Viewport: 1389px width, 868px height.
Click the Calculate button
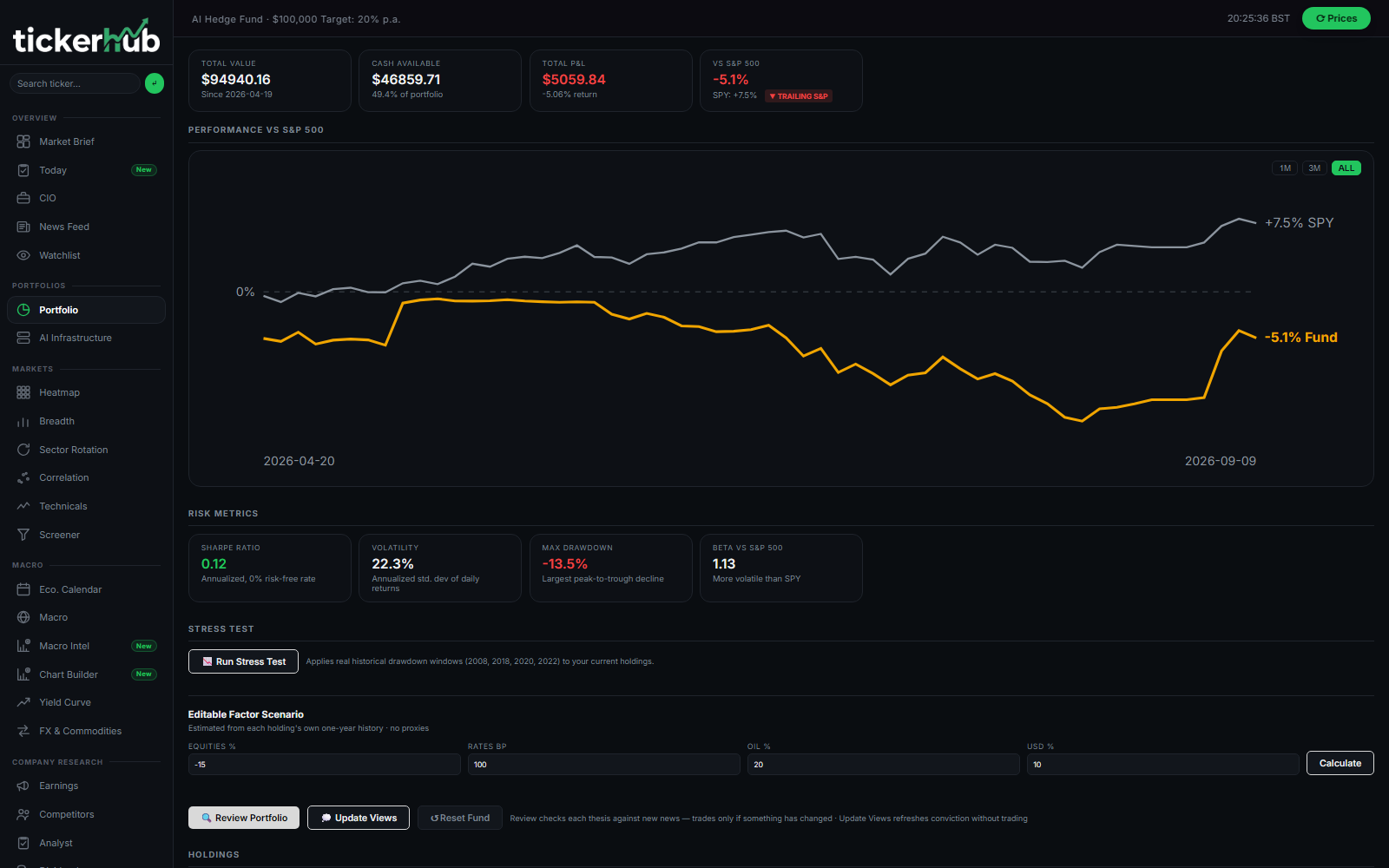pos(1340,763)
